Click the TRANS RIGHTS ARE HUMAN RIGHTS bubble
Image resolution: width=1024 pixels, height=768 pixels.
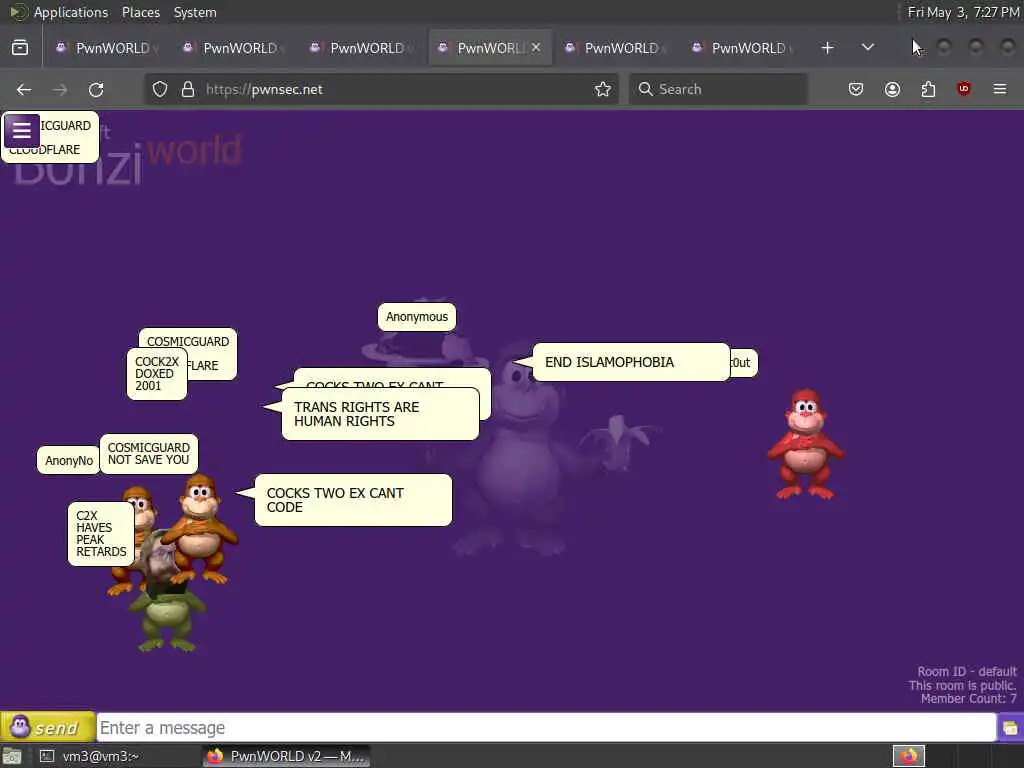pyautogui.click(x=380, y=414)
